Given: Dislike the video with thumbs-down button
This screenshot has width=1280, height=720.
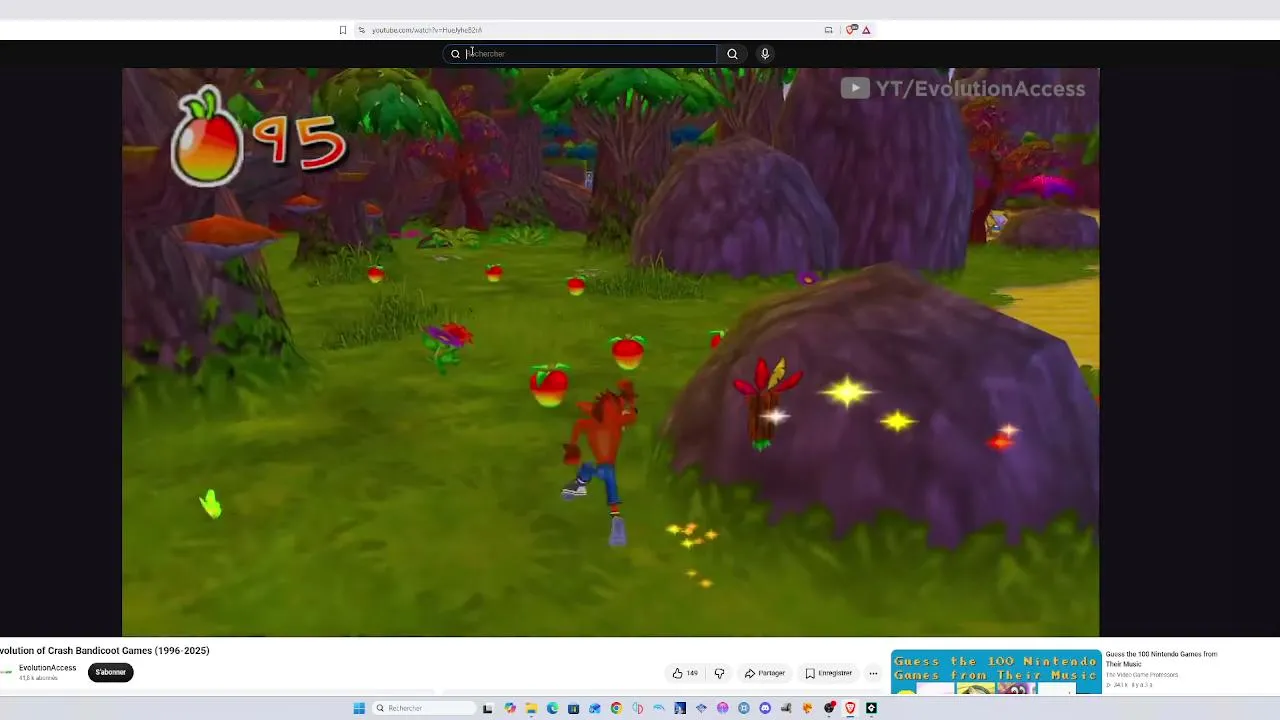Looking at the screenshot, I should (x=719, y=673).
